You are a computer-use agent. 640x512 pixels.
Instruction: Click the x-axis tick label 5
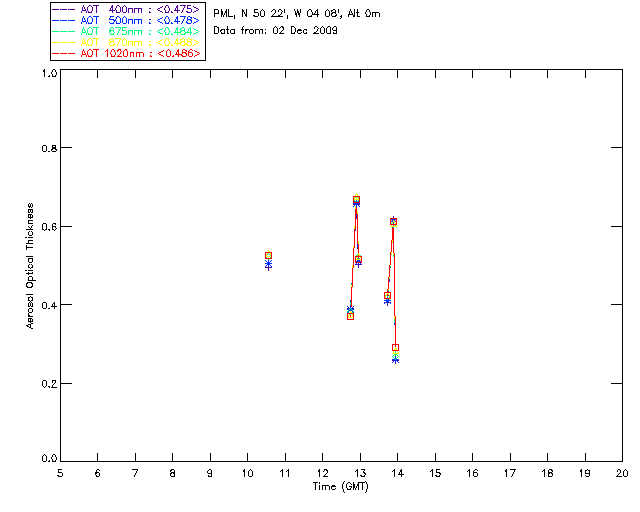(x=60, y=473)
